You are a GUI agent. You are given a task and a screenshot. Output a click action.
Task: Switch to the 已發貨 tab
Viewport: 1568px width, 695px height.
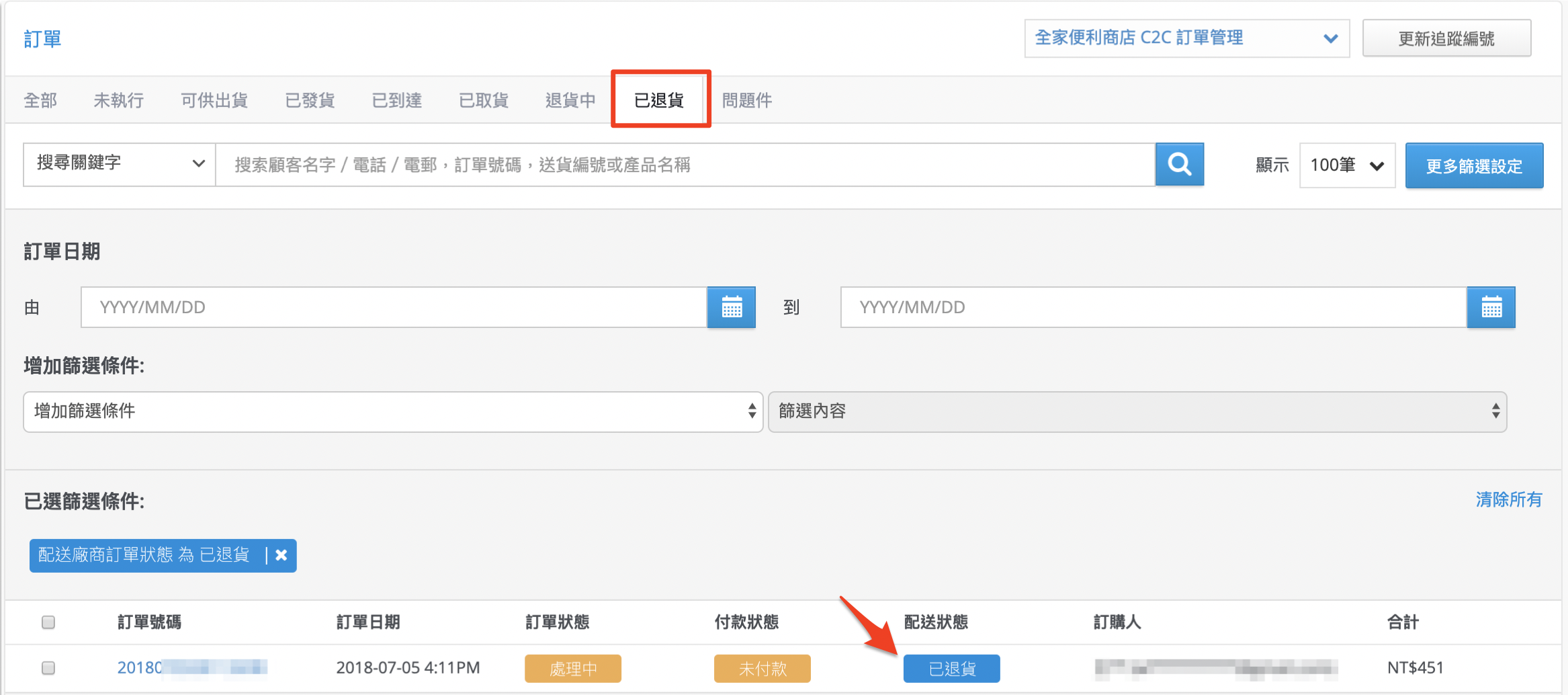[x=310, y=100]
